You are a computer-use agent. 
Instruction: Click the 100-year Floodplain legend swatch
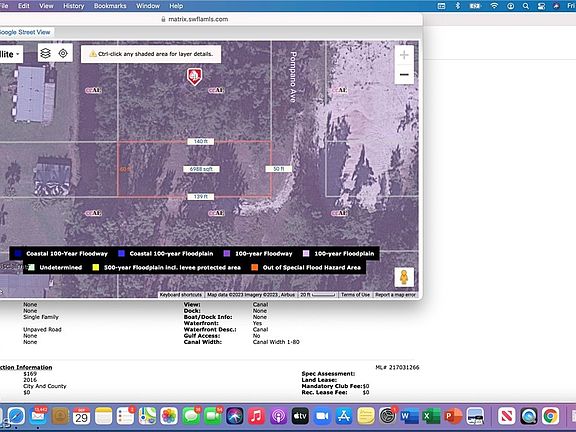pyautogui.click(x=306, y=253)
